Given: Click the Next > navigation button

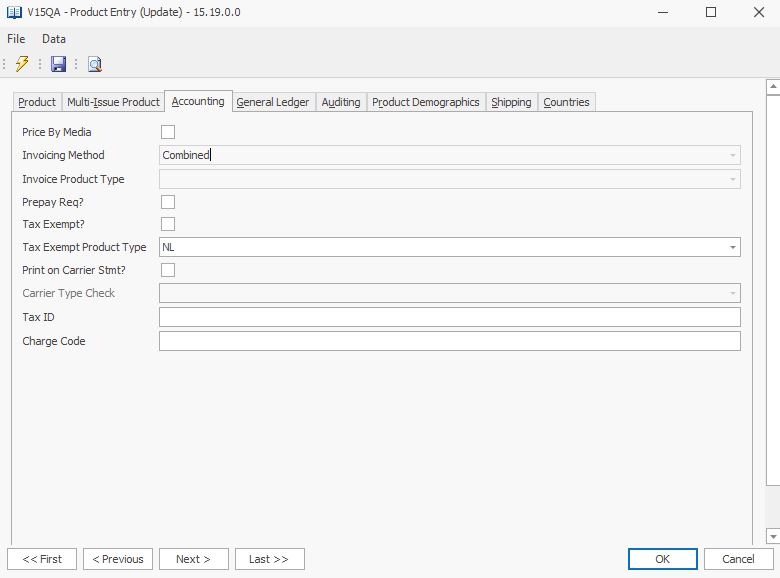Looking at the screenshot, I should pyautogui.click(x=192, y=559).
